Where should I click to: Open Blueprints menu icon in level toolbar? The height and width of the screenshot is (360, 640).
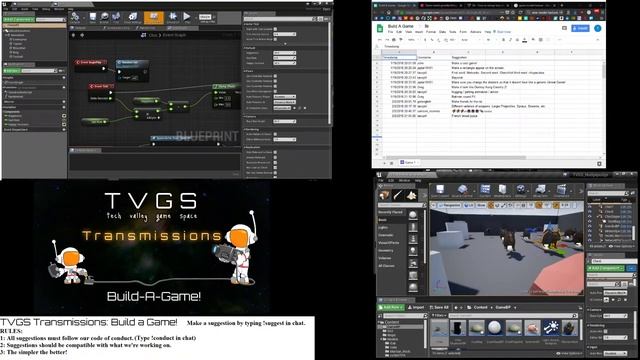[x=540, y=191]
